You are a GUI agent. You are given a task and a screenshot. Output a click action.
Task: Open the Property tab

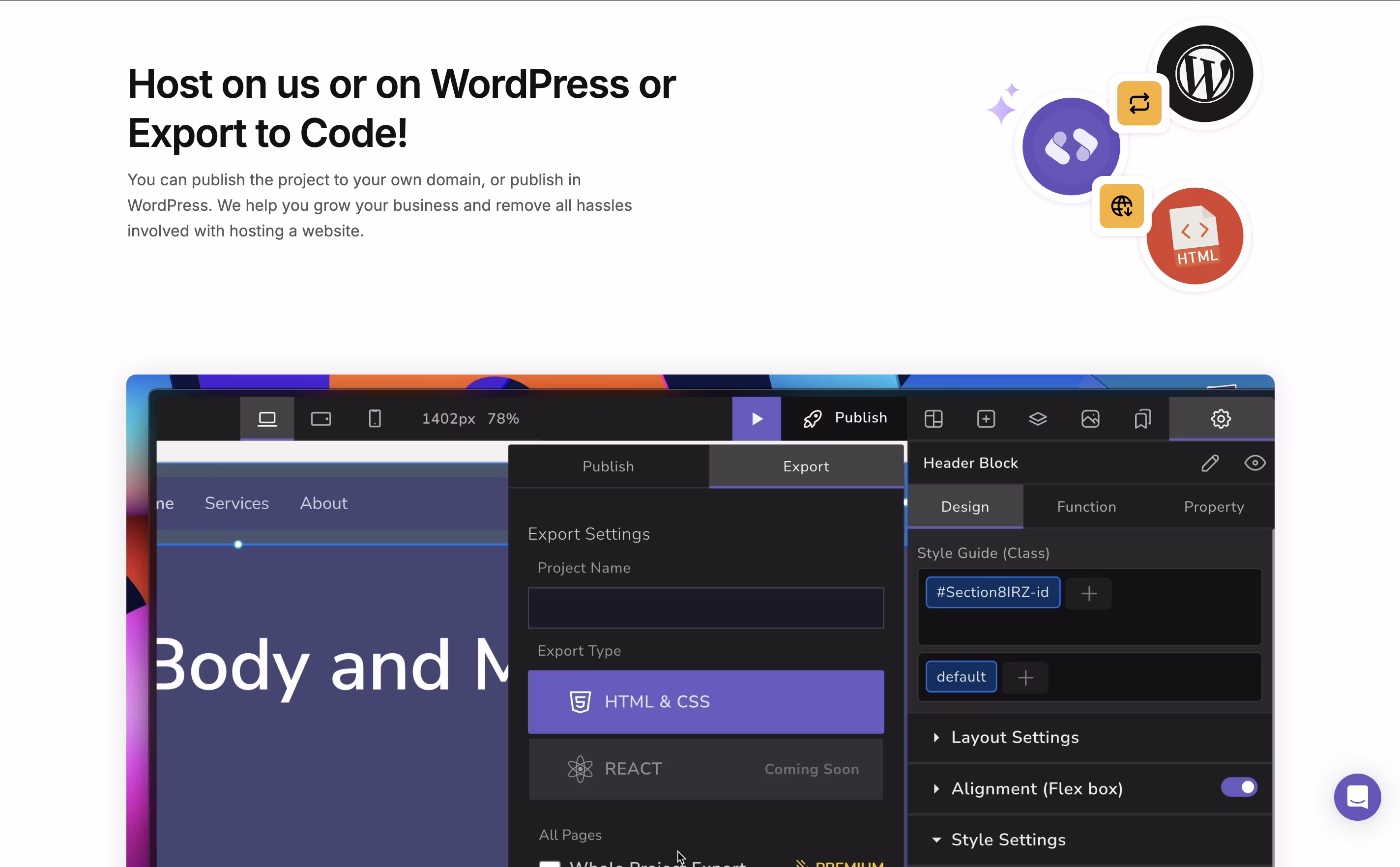tap(1214, 507)
